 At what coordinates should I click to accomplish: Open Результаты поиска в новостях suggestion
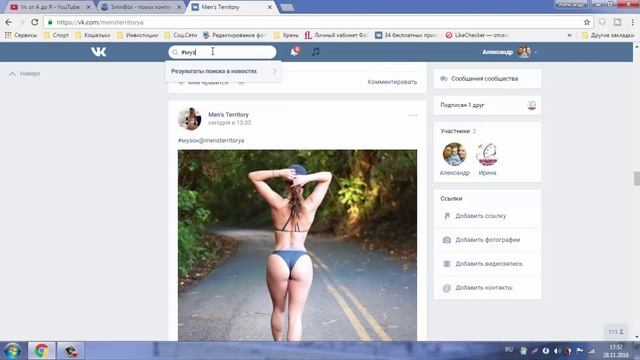pos(223,71)
